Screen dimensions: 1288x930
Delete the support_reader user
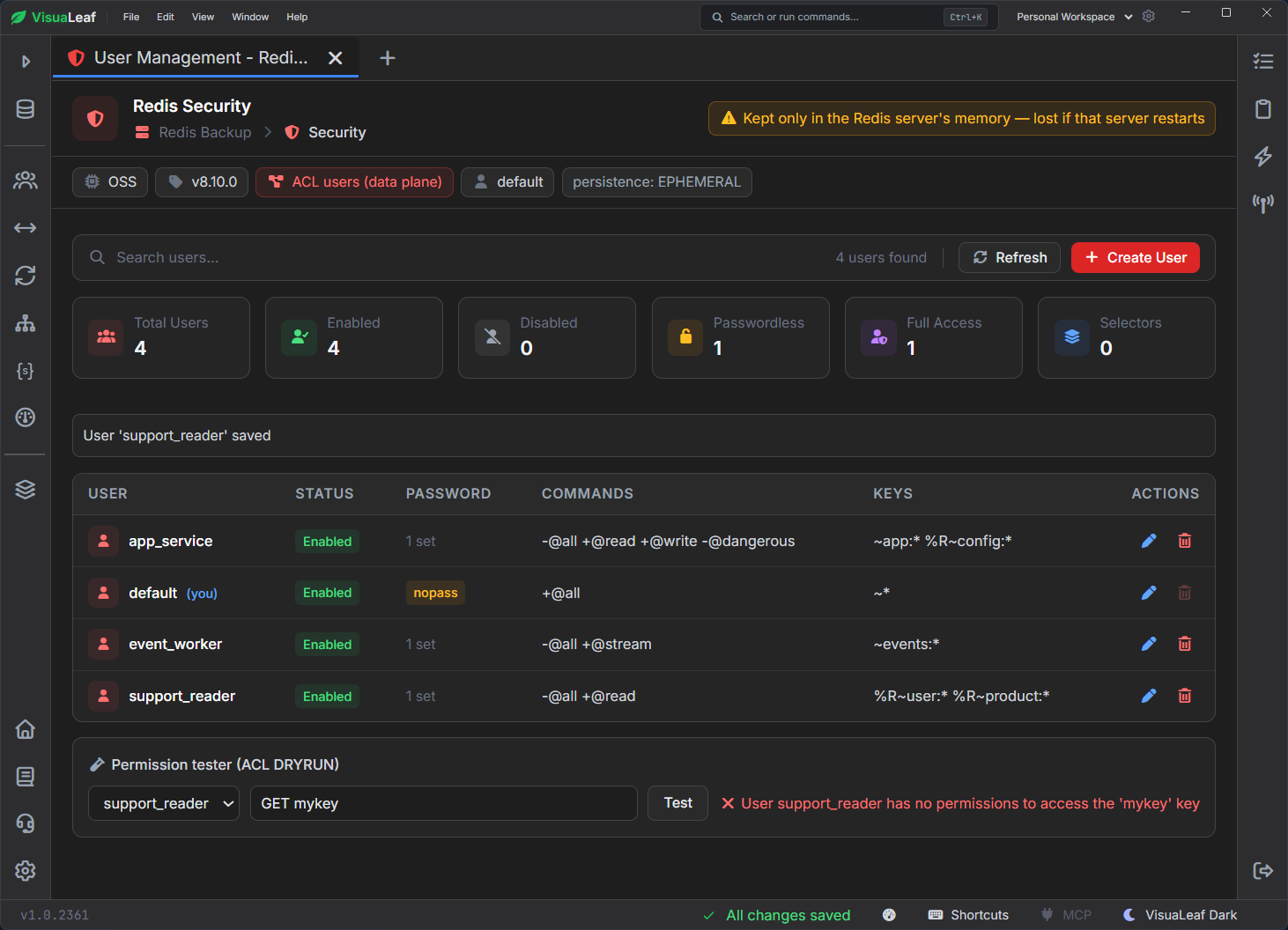(1185, 696)
